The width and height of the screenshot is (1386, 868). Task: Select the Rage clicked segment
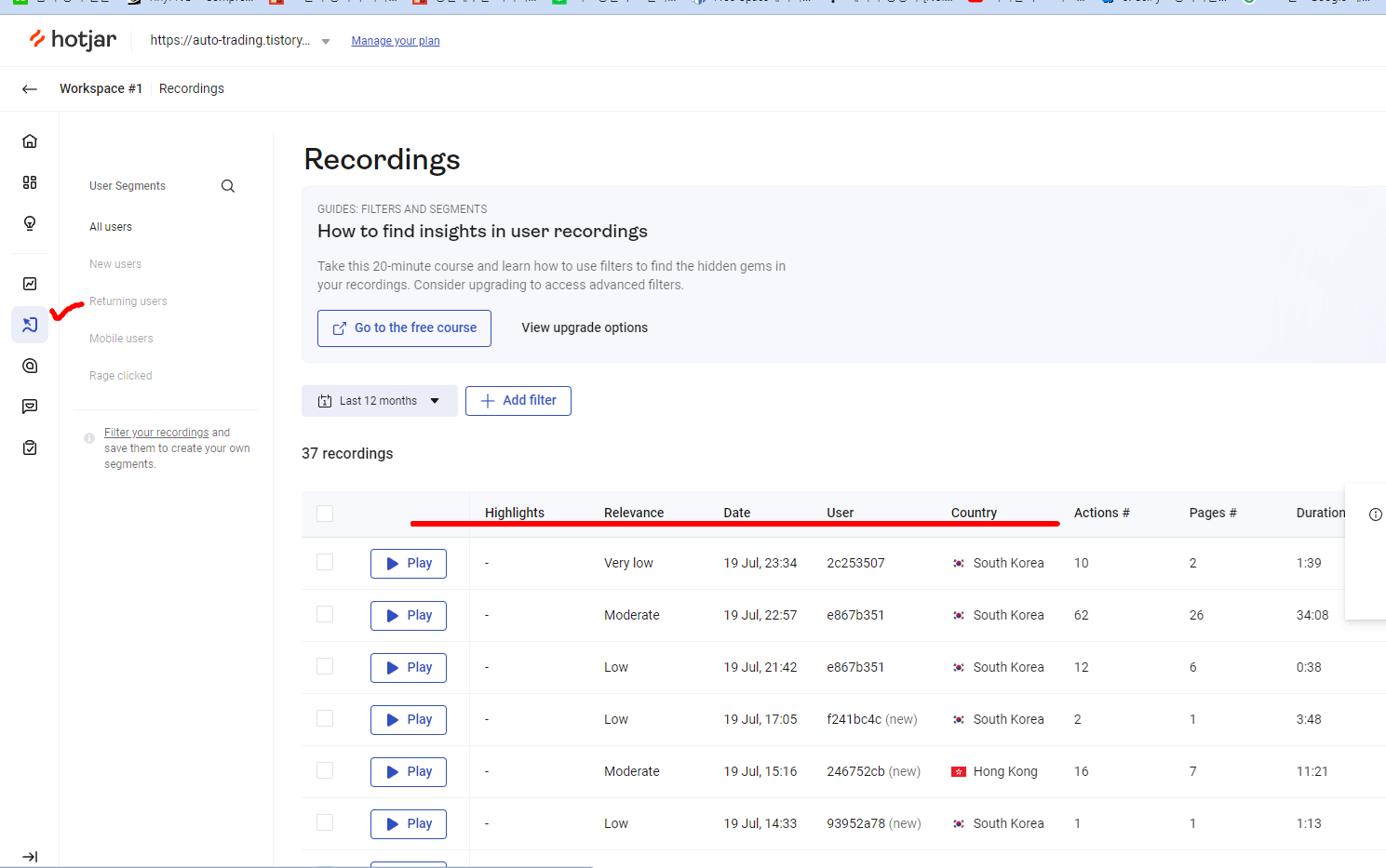(121, 376)
